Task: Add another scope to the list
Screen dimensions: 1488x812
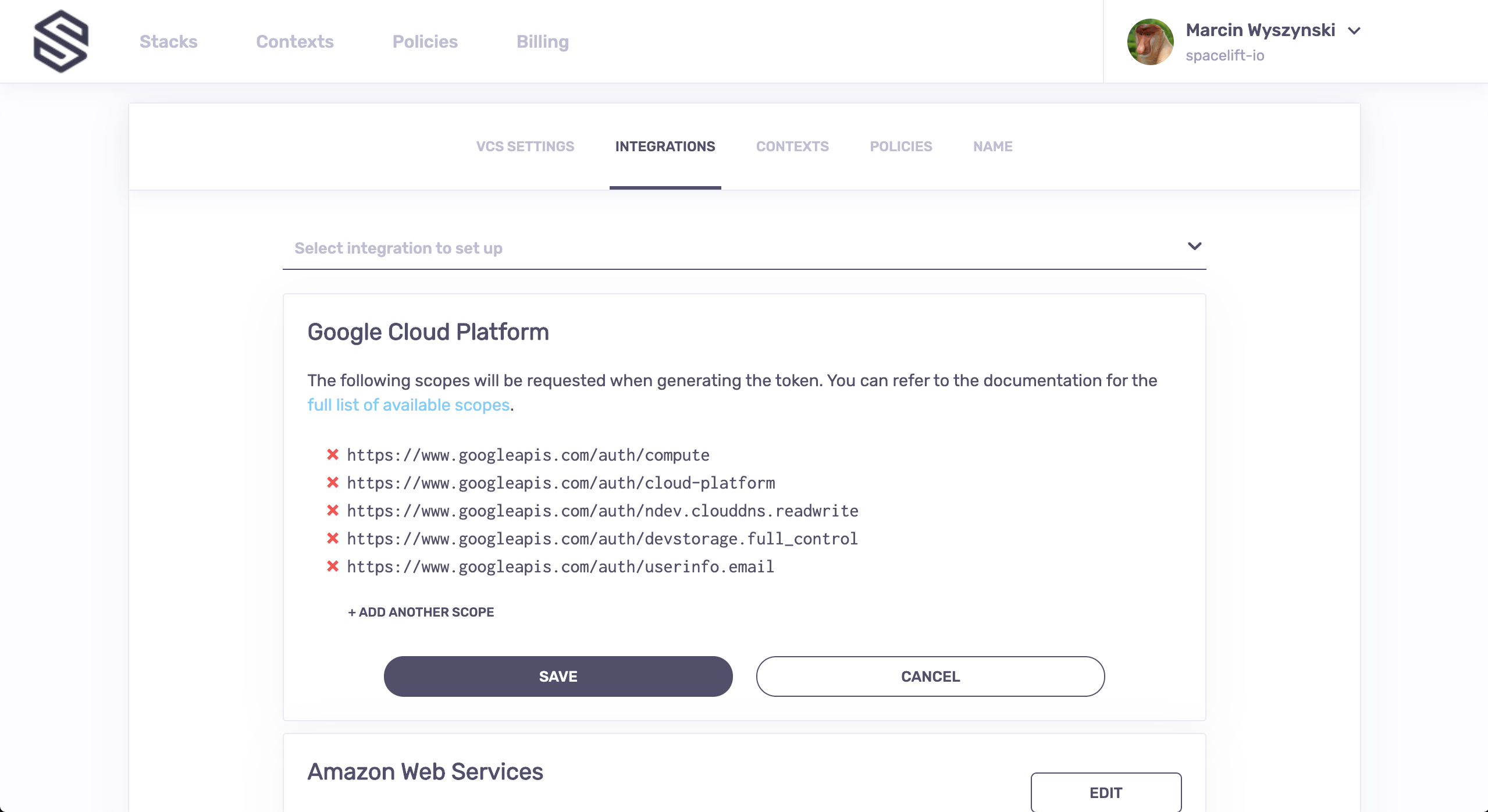Action: click(421, 612)
